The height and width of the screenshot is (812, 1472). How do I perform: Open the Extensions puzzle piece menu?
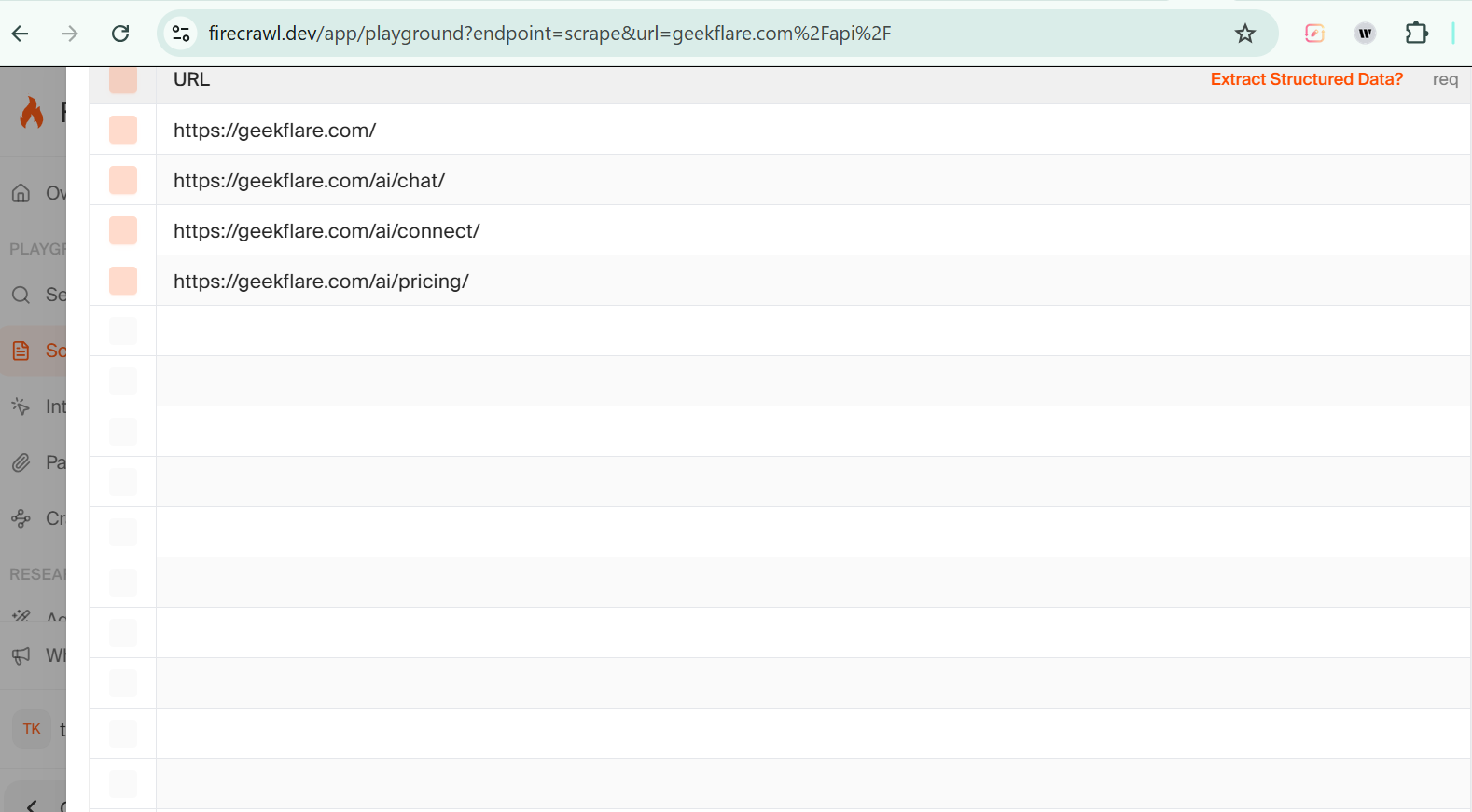[x=1416, y=34]
